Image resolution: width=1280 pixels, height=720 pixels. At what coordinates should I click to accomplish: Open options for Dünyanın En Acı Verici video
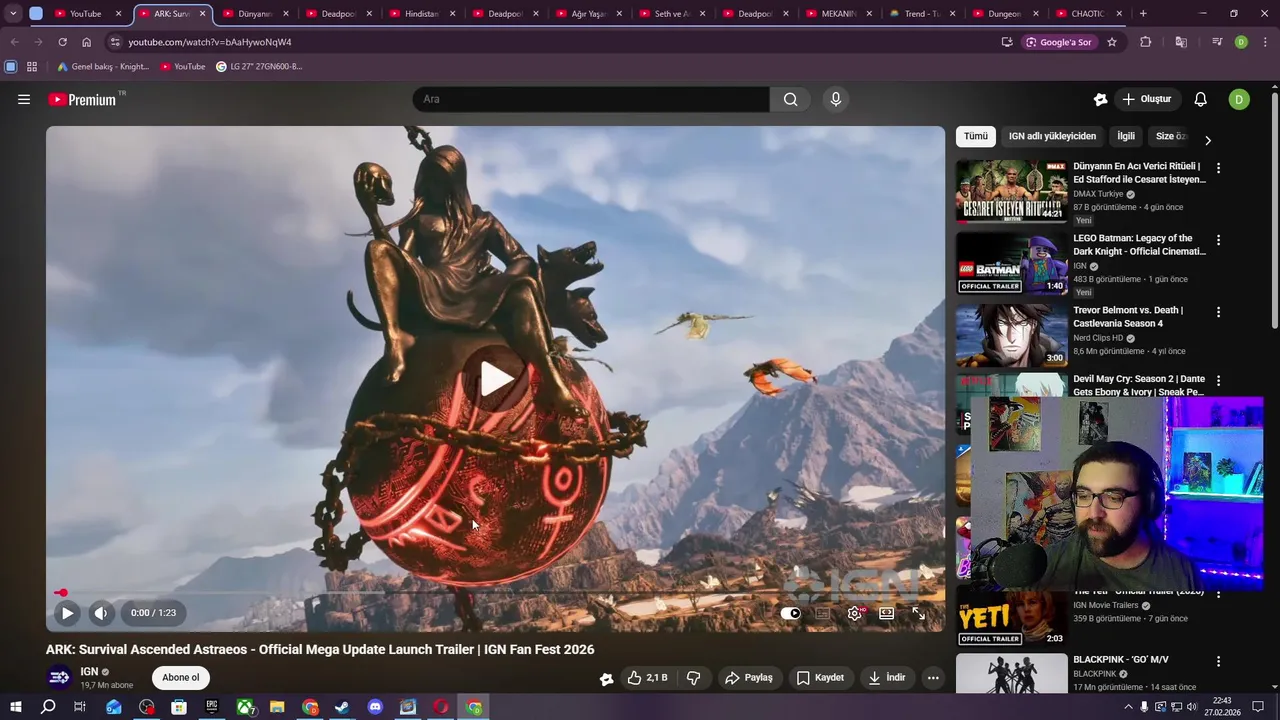(x=1218, y=168)
